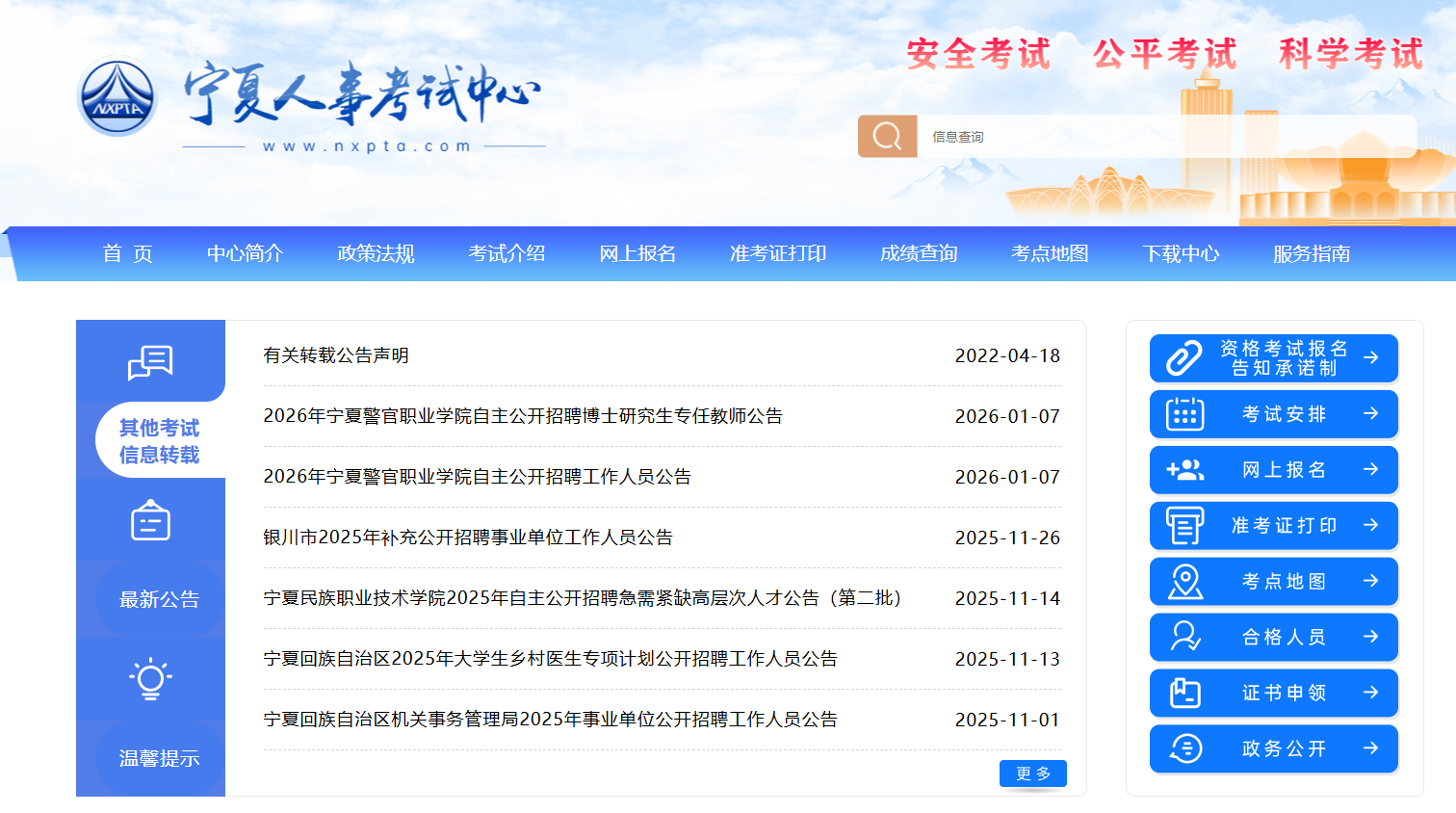1456x813 pixels.
Task: Click the NXPTA circular logo
Action: click(117, 97)
